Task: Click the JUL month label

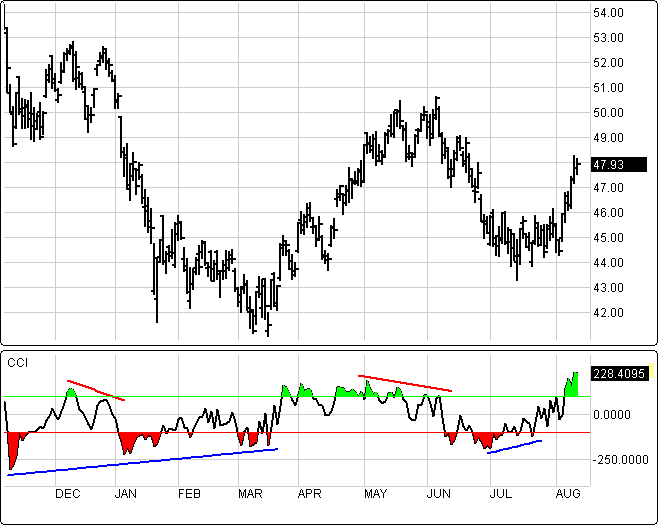Action: point(500,494)
